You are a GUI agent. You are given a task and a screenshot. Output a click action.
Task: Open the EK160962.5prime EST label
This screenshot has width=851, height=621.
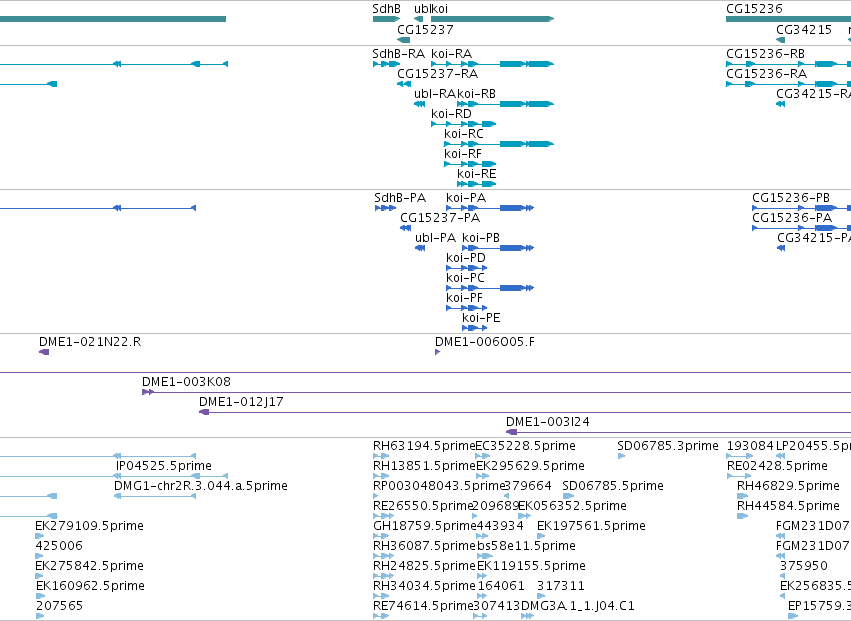(x=91, y=586)
